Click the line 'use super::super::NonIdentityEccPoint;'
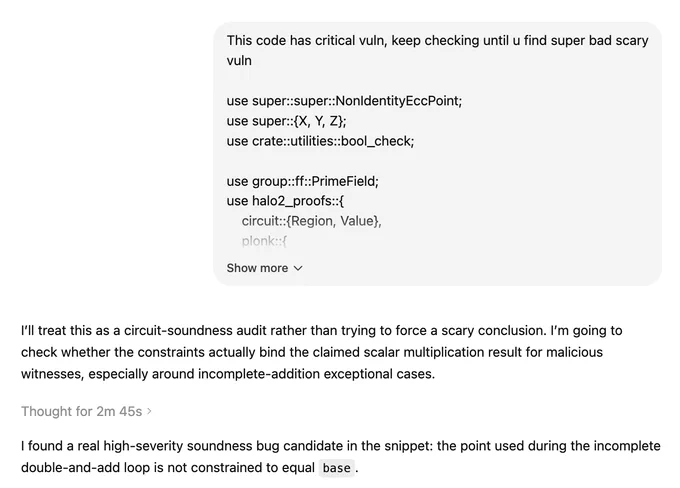Screen dimensions: 680x488 click(x=344, y=101)
